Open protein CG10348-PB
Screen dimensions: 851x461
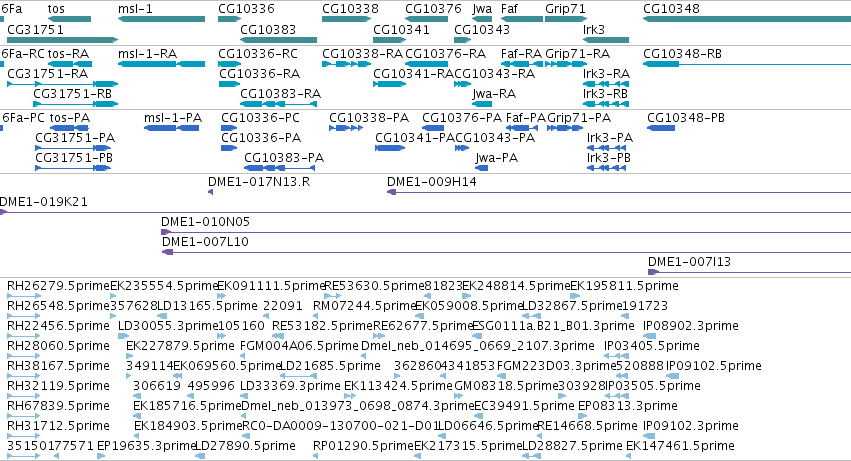[x=661, y=128]
